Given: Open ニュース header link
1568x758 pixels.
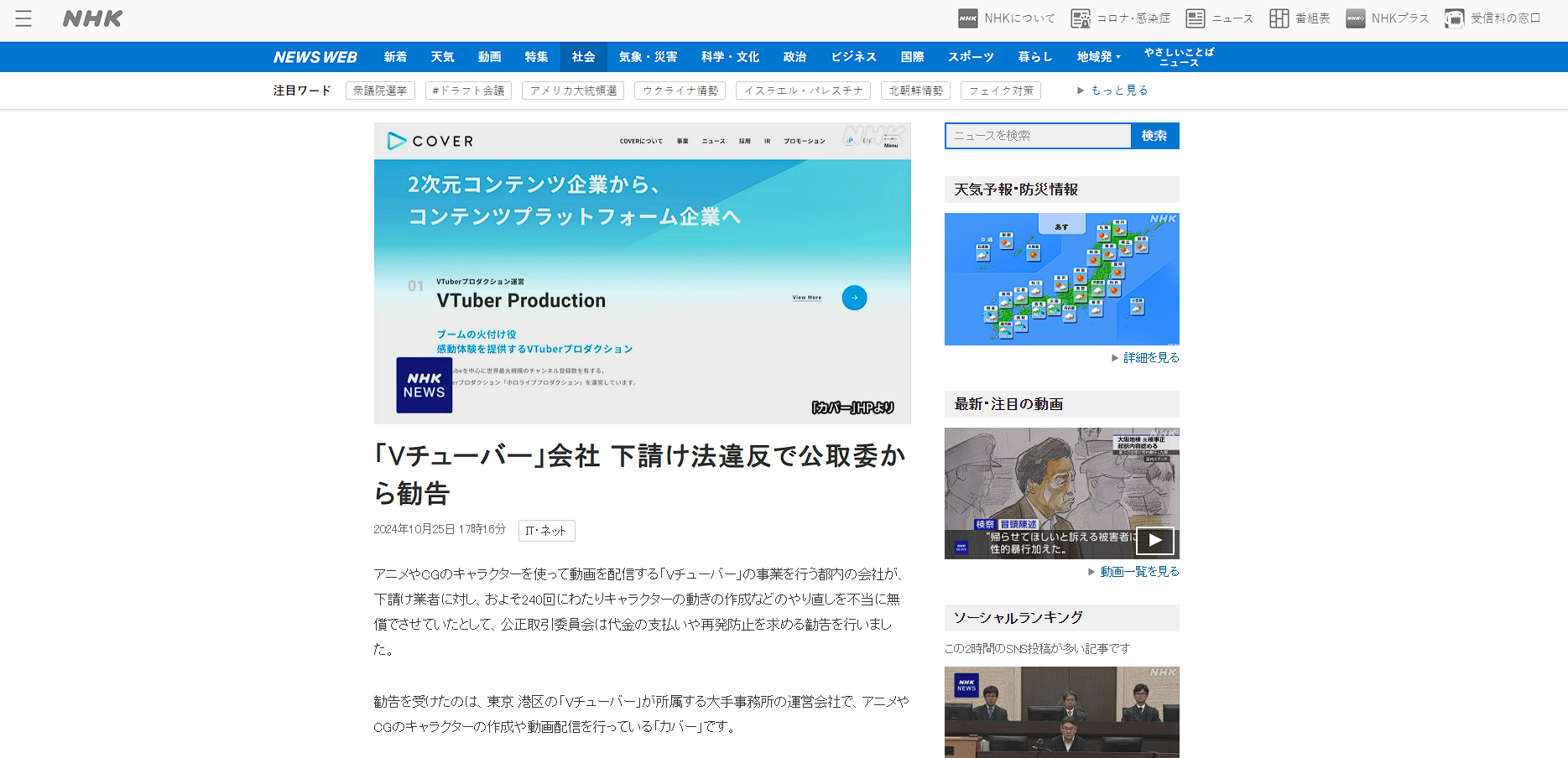Looking at the screenshot, I should tap(1220, 18).
